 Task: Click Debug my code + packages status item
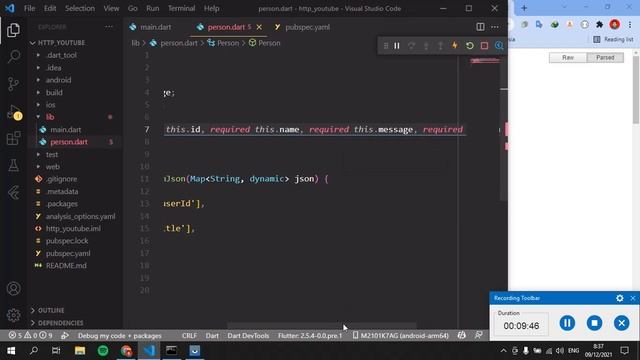120,336
